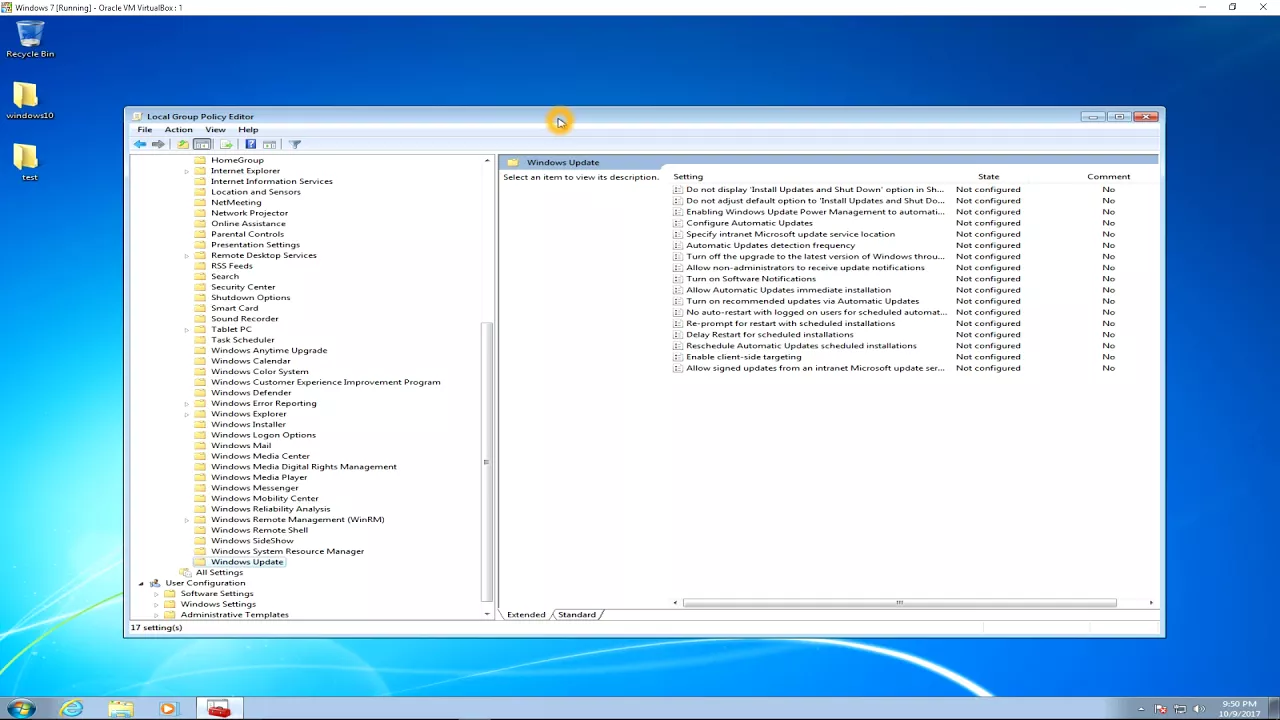
Task: Select Delay Restart for scheduled installations
Action: pos(769,335)
